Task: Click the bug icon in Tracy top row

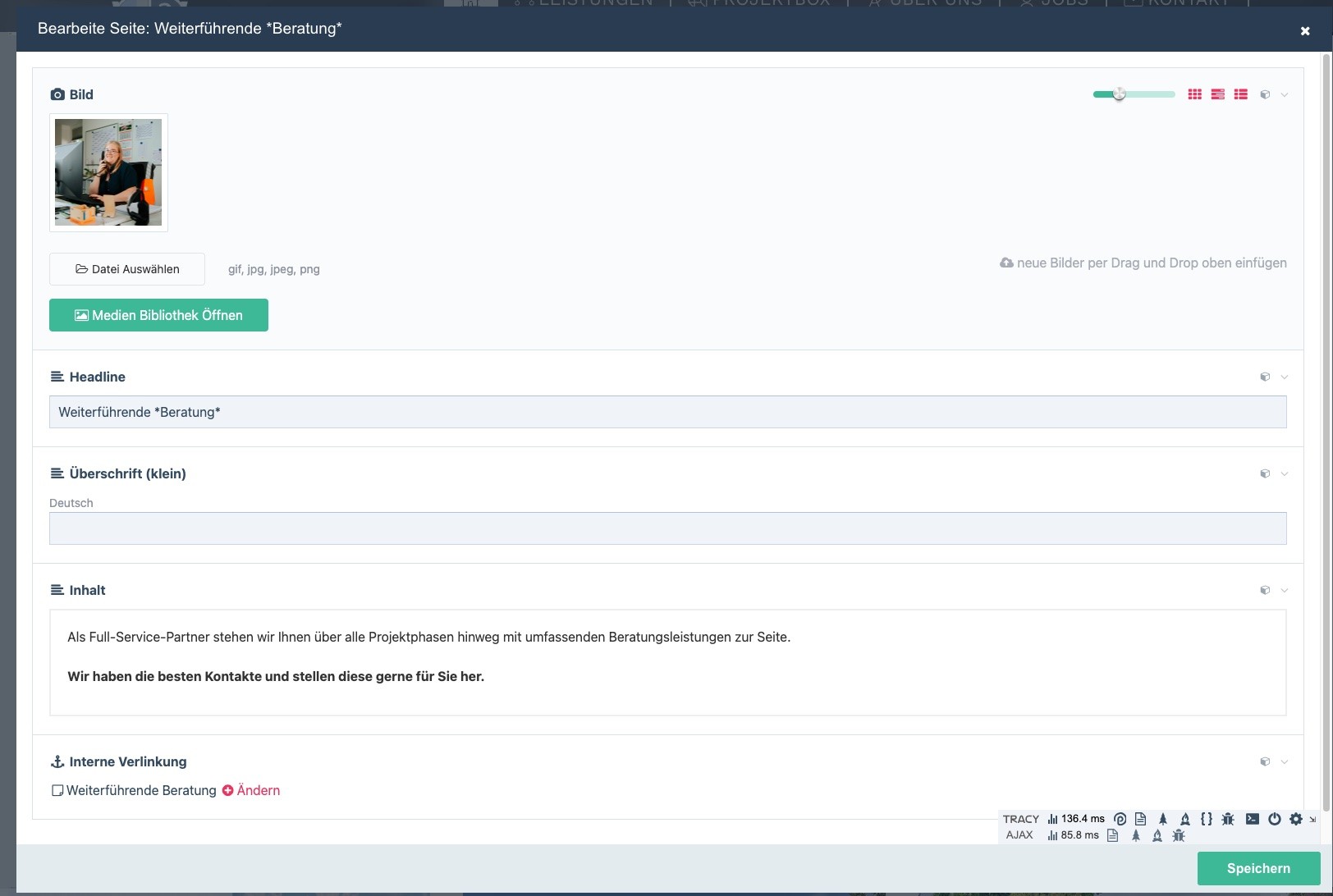Action: click(x=1228, y=819)
